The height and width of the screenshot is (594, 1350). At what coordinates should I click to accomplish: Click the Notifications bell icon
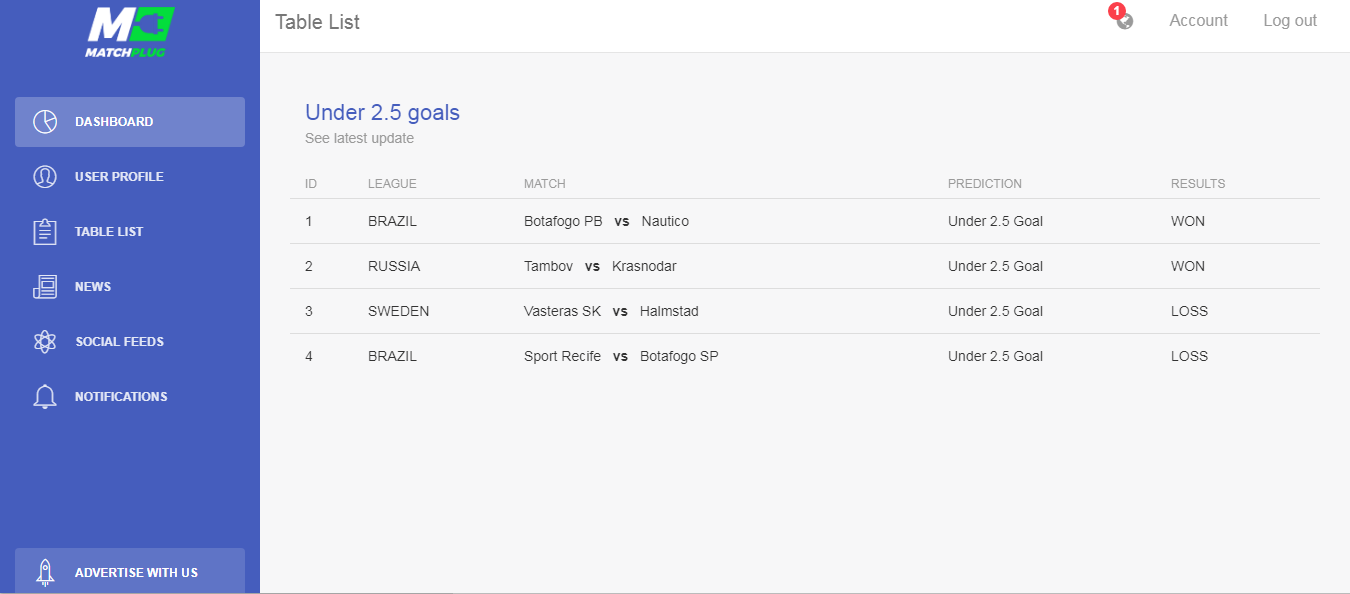coord(45,397)
